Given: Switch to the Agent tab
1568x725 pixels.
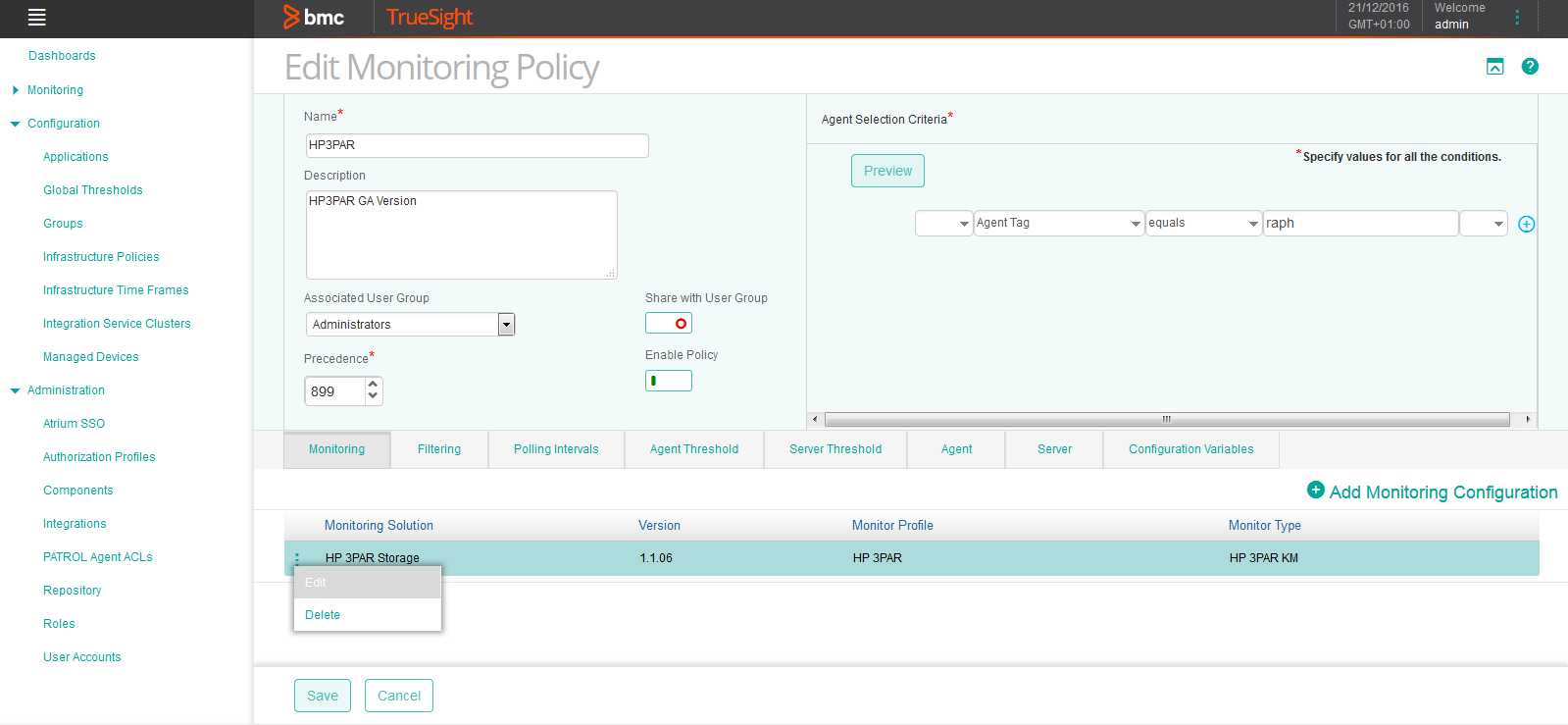Looking at the screenshot, I should pos(956,449).
